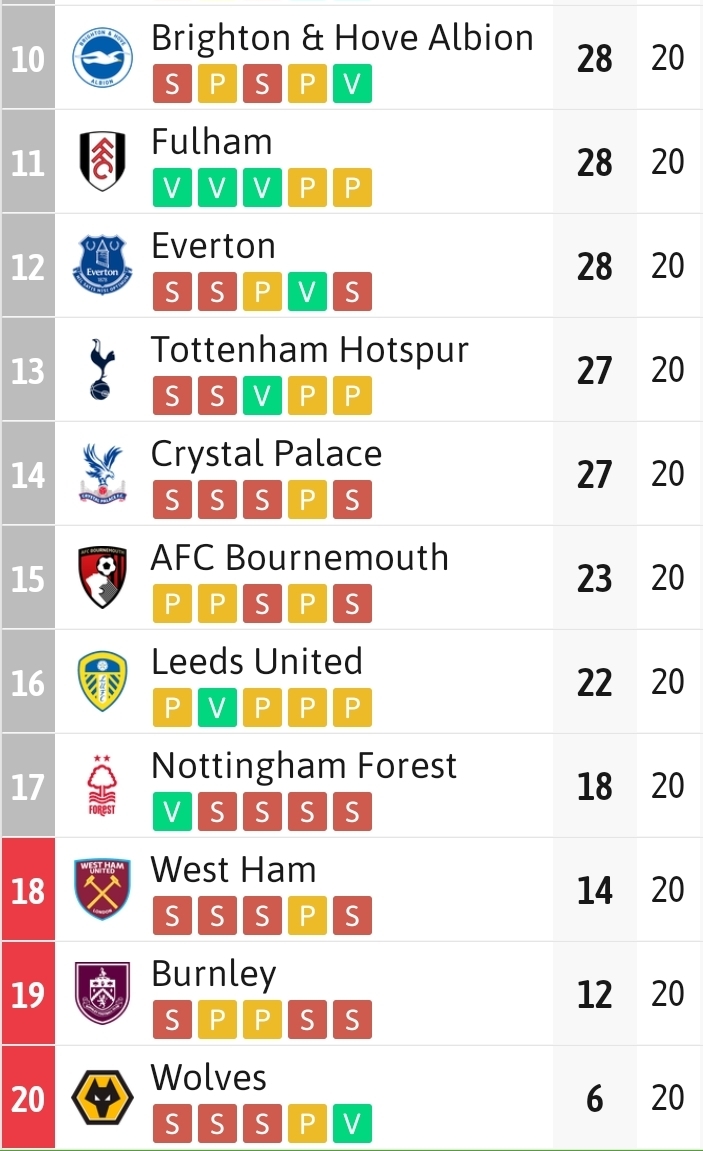The width and height of the screenshot is (703, 1151).
Task: Click the red position 18 cell
Action: (27, 890)
